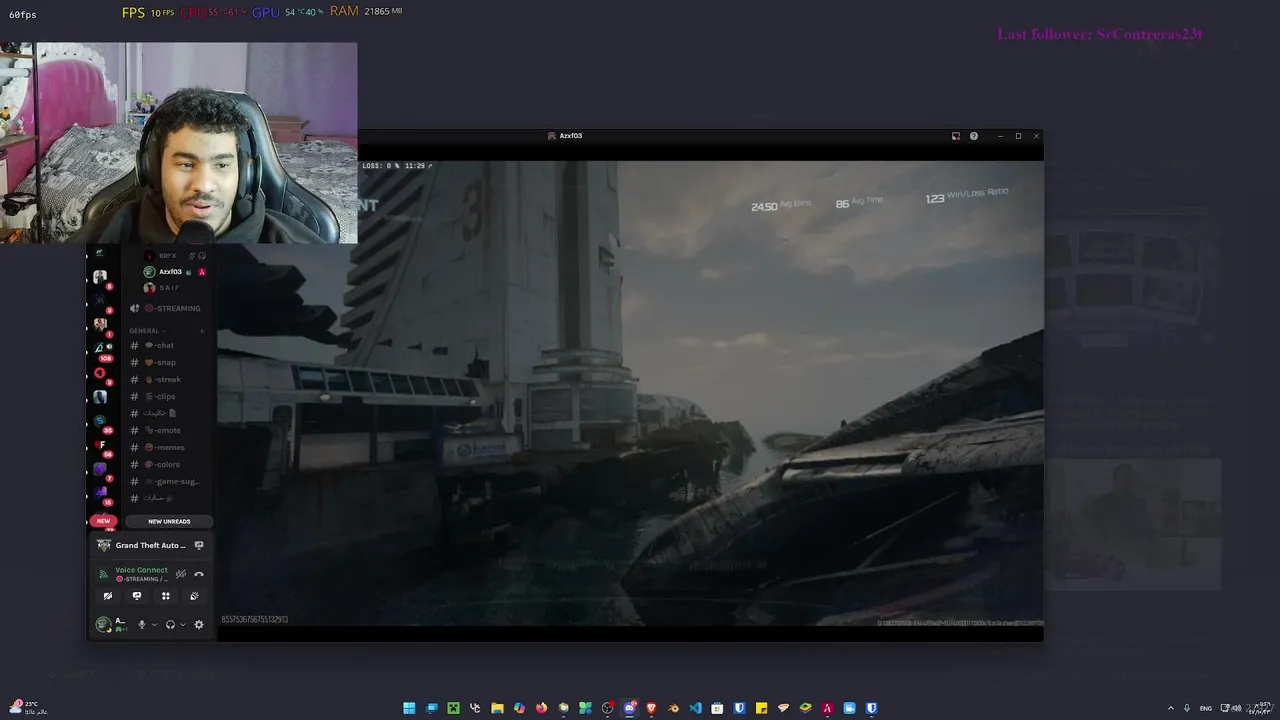
Task: Deafen audio with headphone icon
Action: [170, 625]
